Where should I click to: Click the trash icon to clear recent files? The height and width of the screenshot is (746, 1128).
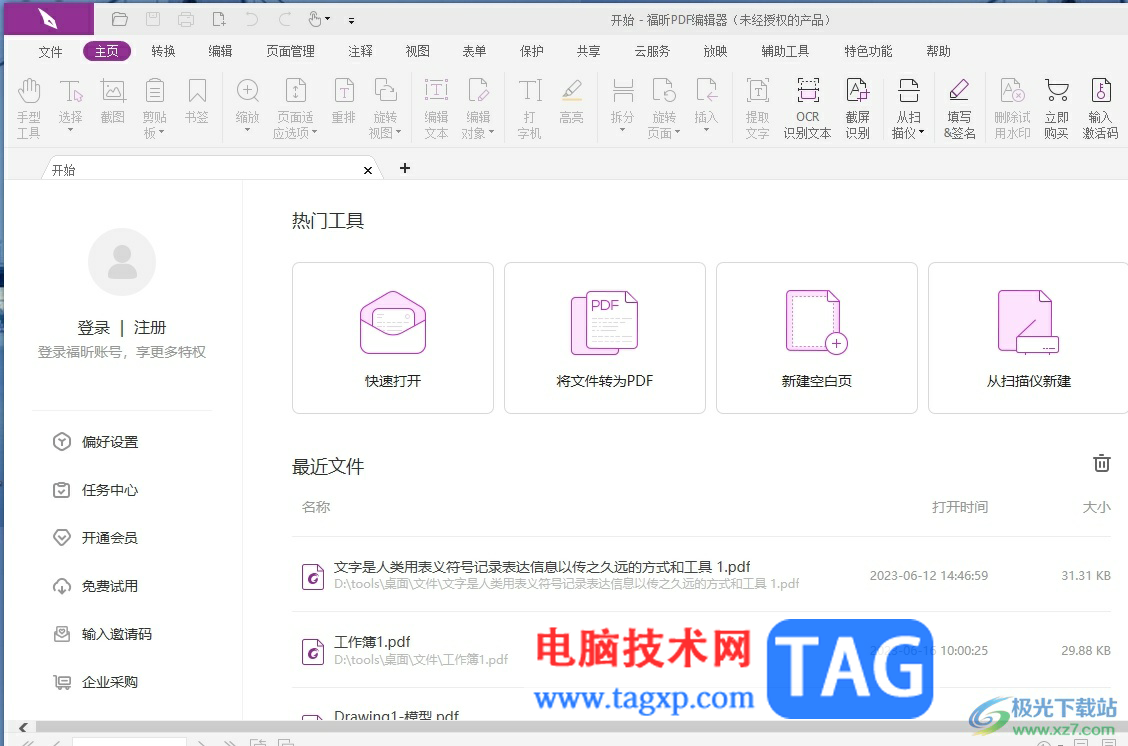coord(1101,463)
